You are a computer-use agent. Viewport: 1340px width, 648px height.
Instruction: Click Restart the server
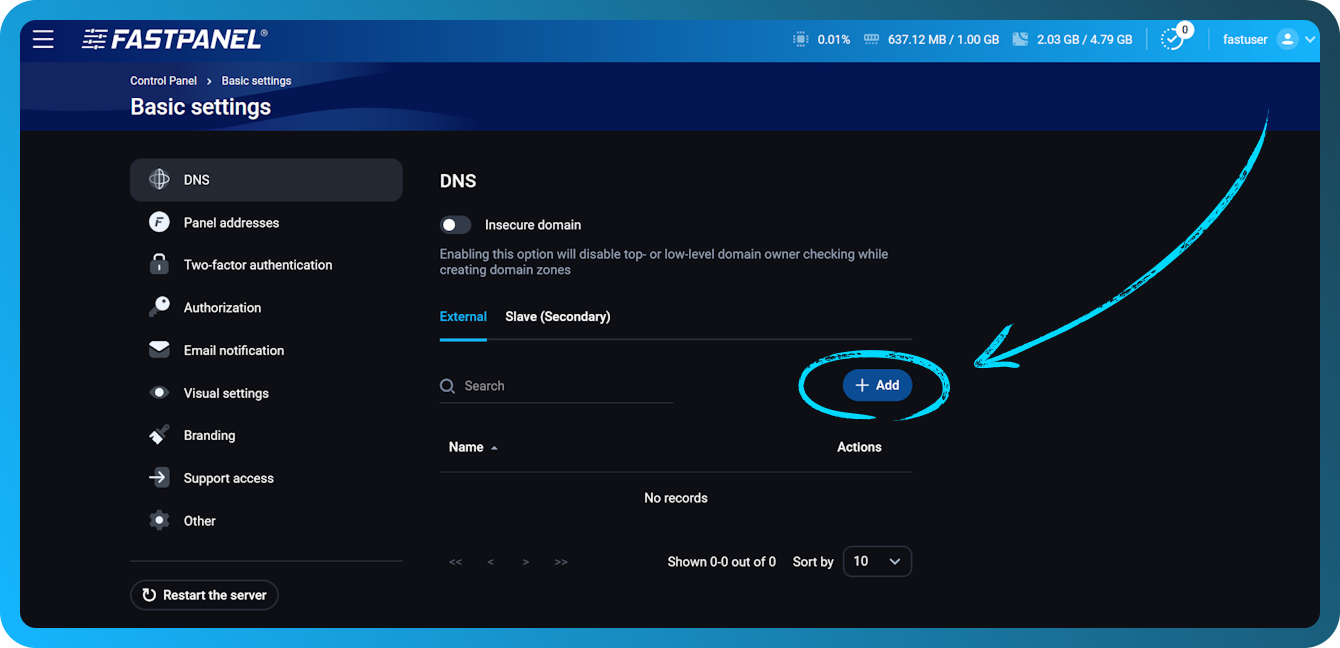point(204,594)
